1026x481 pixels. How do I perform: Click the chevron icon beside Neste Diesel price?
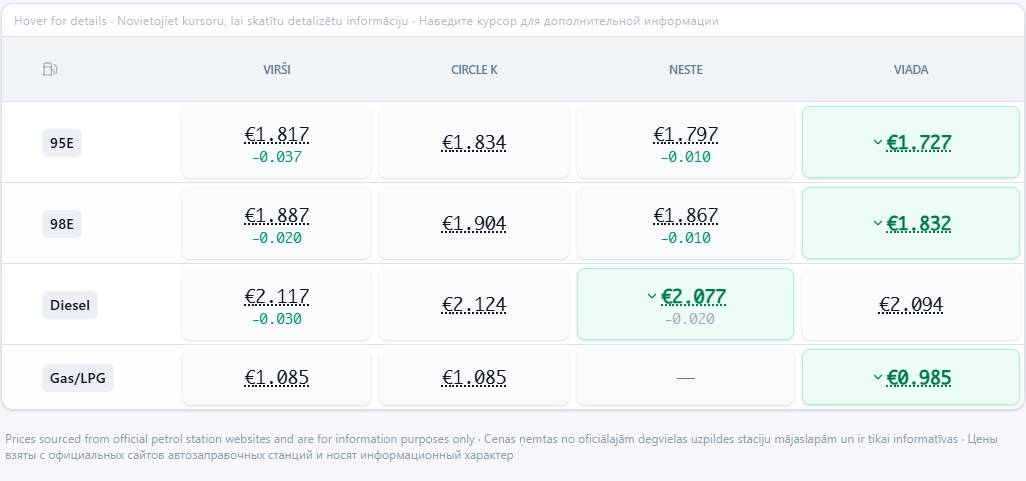[x=652, y=296]
